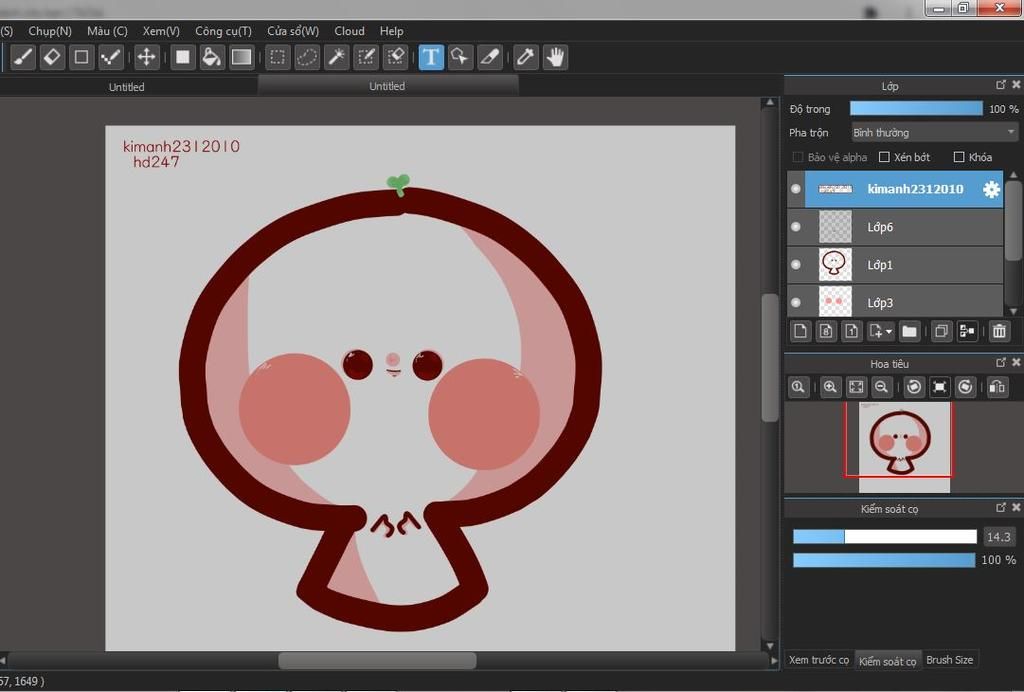Open the Công cụ(T) menu
The image size is (1024, 692).
pos(223,31)
